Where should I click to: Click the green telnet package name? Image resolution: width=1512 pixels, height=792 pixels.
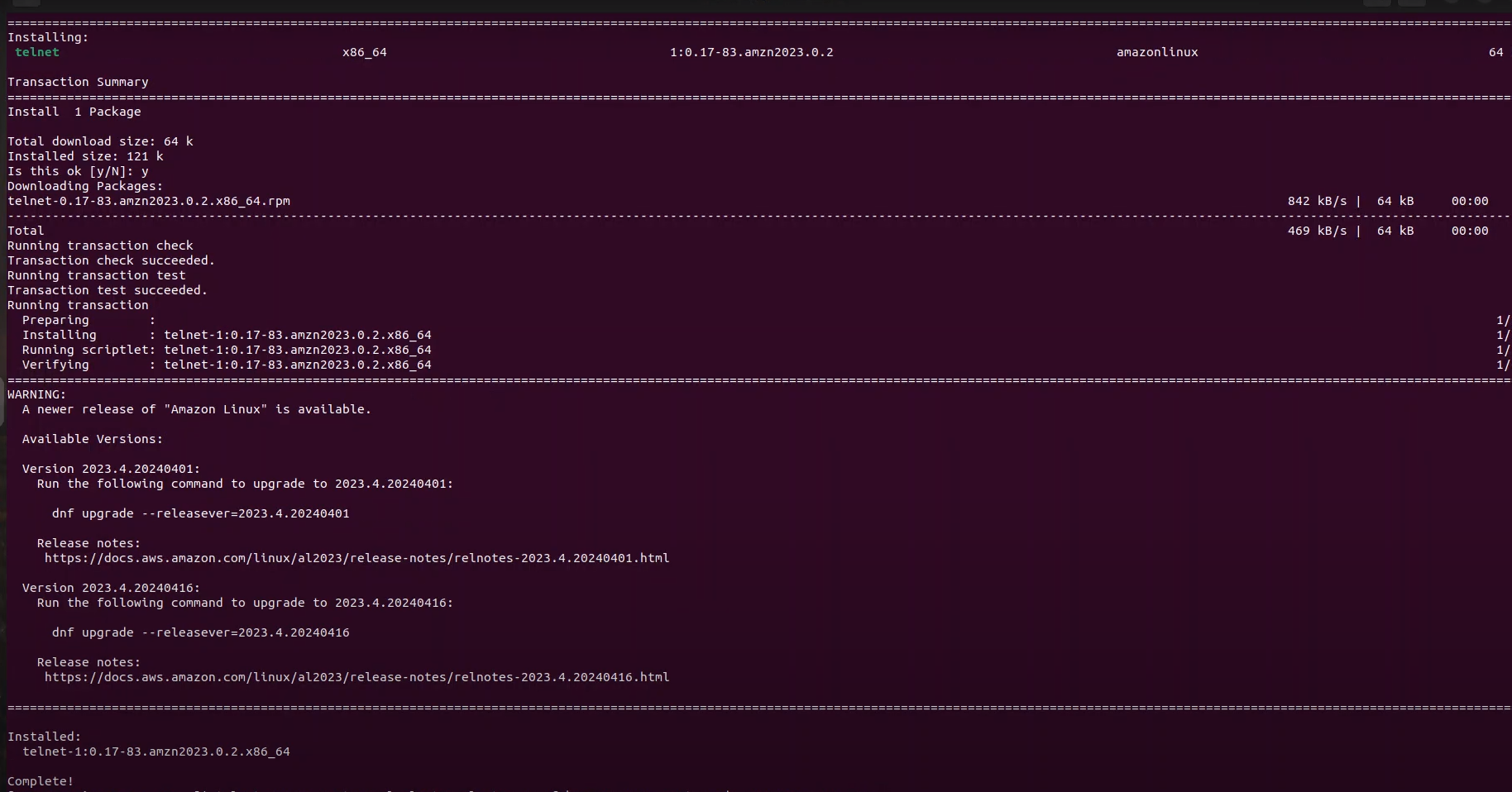click(x=37, y=52)
